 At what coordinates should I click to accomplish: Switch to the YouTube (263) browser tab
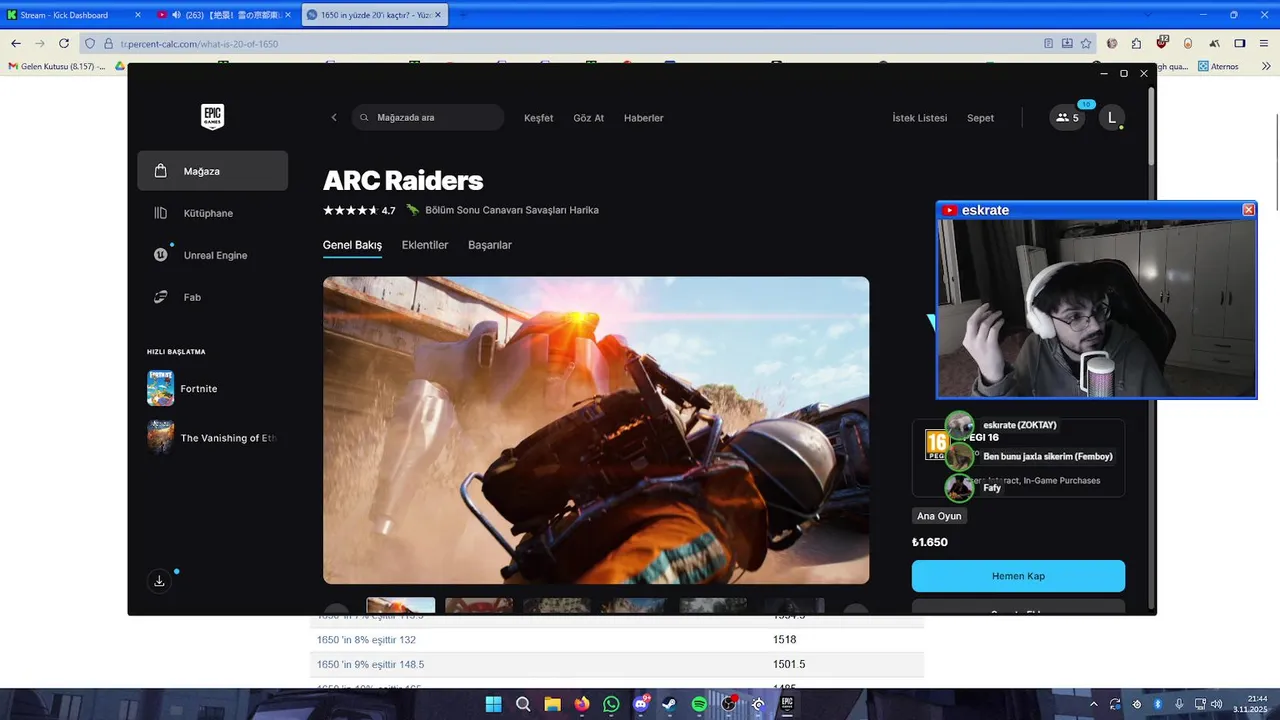(224, 15)
